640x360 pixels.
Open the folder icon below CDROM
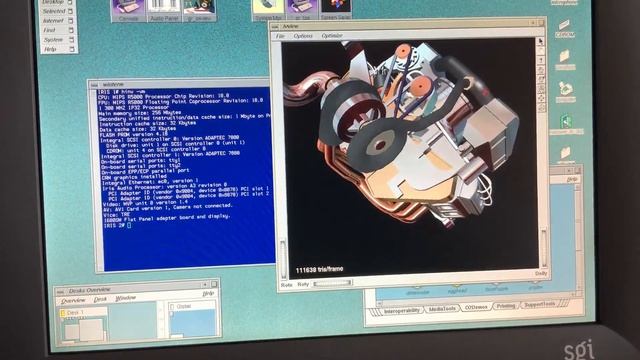coord(565,59)
